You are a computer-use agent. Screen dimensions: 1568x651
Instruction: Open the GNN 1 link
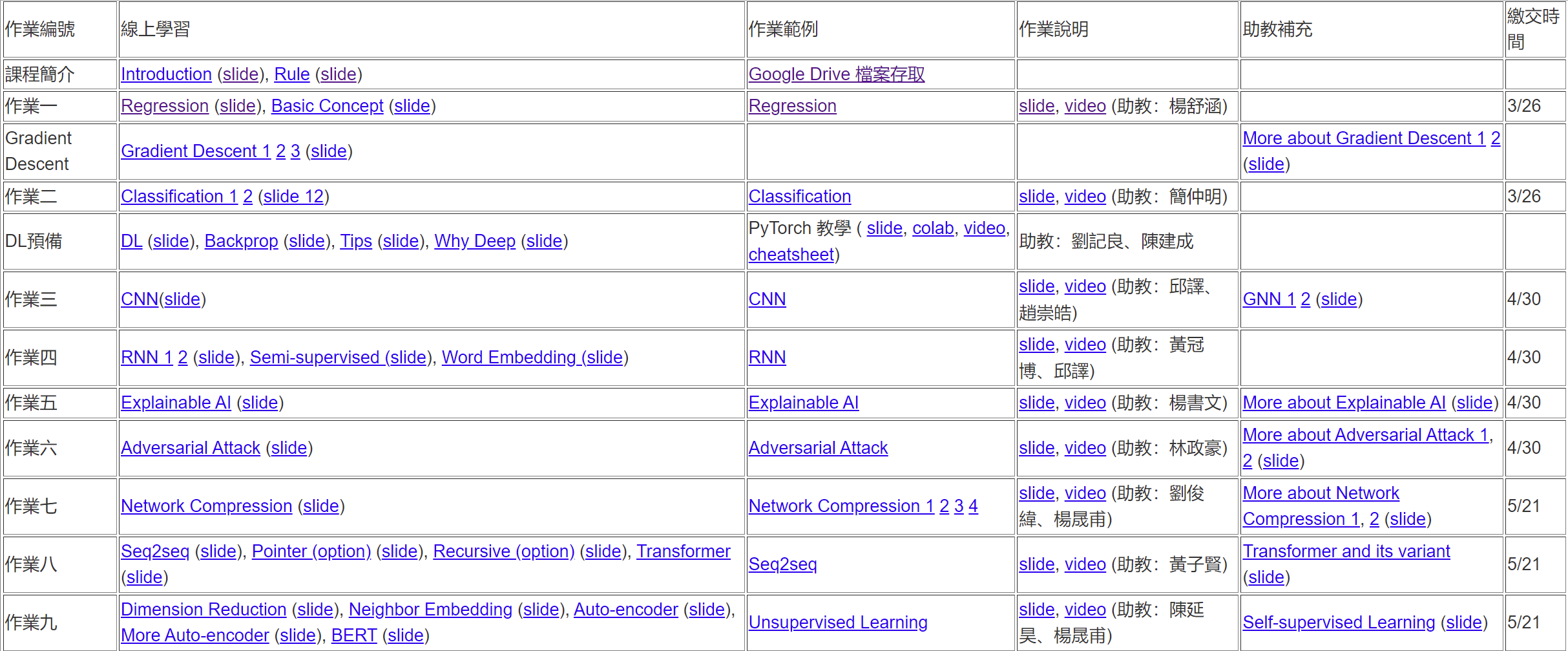pyautogui.click(x=1269, y=299)
